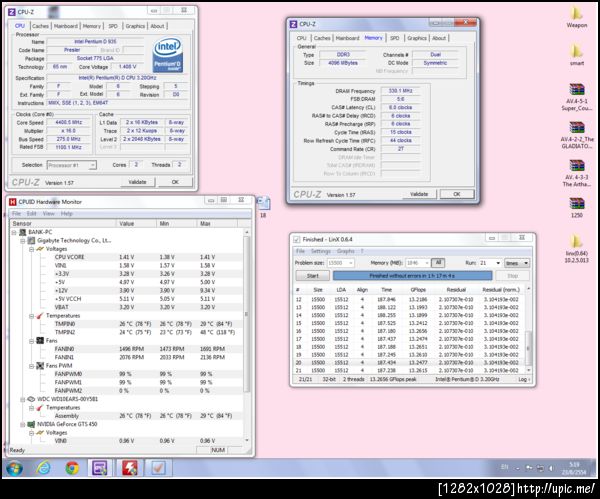Click the Hardware Monitor taskbar icon

(129, 468)
